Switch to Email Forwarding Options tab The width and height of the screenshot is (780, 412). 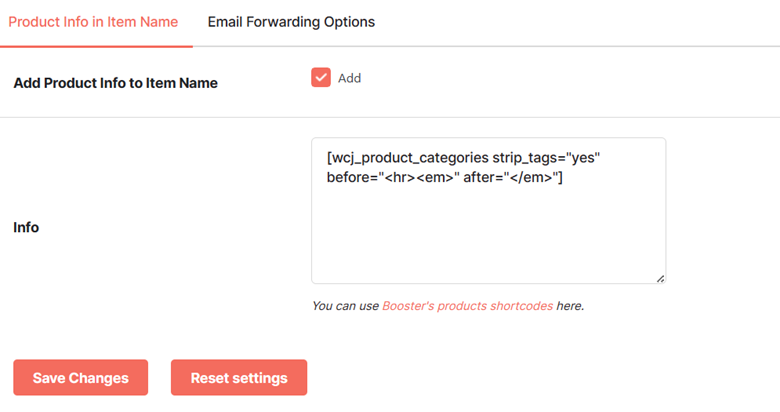click(291, 22)
